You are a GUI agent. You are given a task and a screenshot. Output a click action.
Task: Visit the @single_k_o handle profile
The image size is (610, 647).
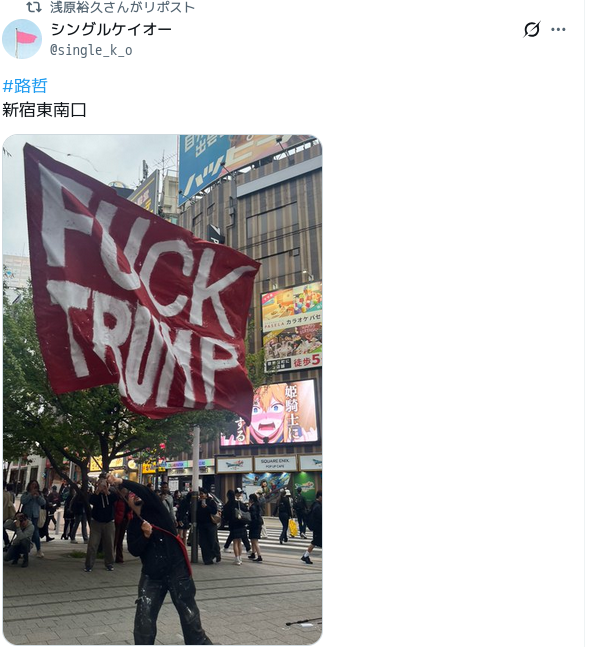pyautogui.click(x=91, y=50)
